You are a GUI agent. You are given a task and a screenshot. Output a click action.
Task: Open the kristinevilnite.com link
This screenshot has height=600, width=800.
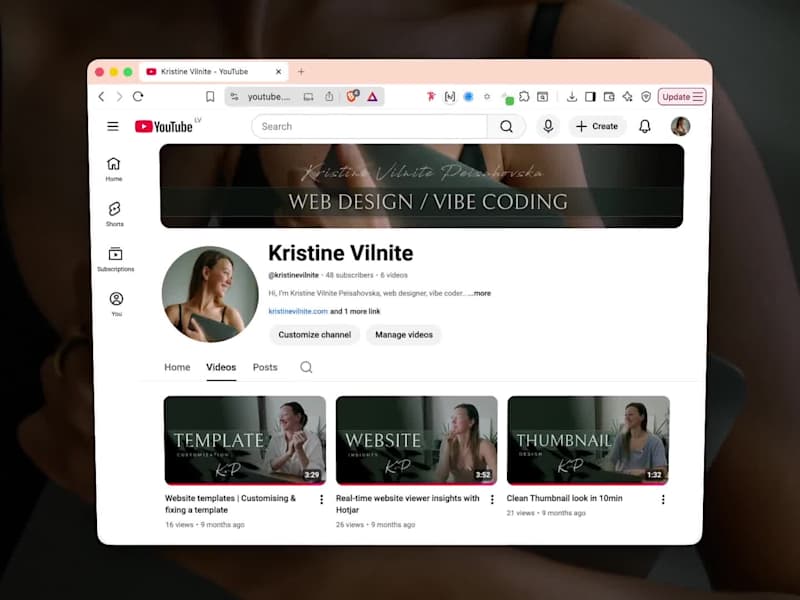point(298,311)
